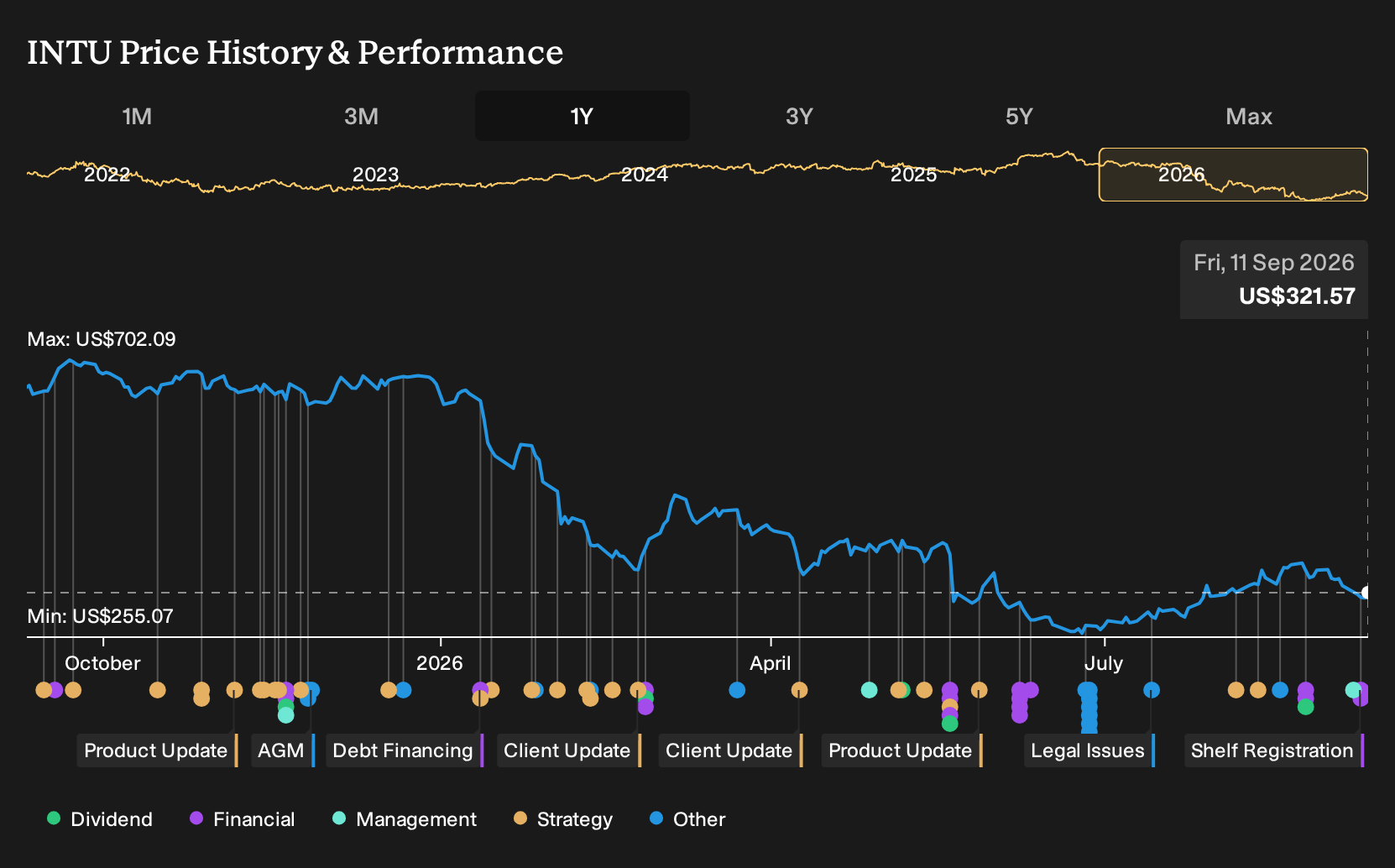1395x868 pixels.
Task: Click the highlighted range selector on mini chart
Action: tap(1233, 175)
